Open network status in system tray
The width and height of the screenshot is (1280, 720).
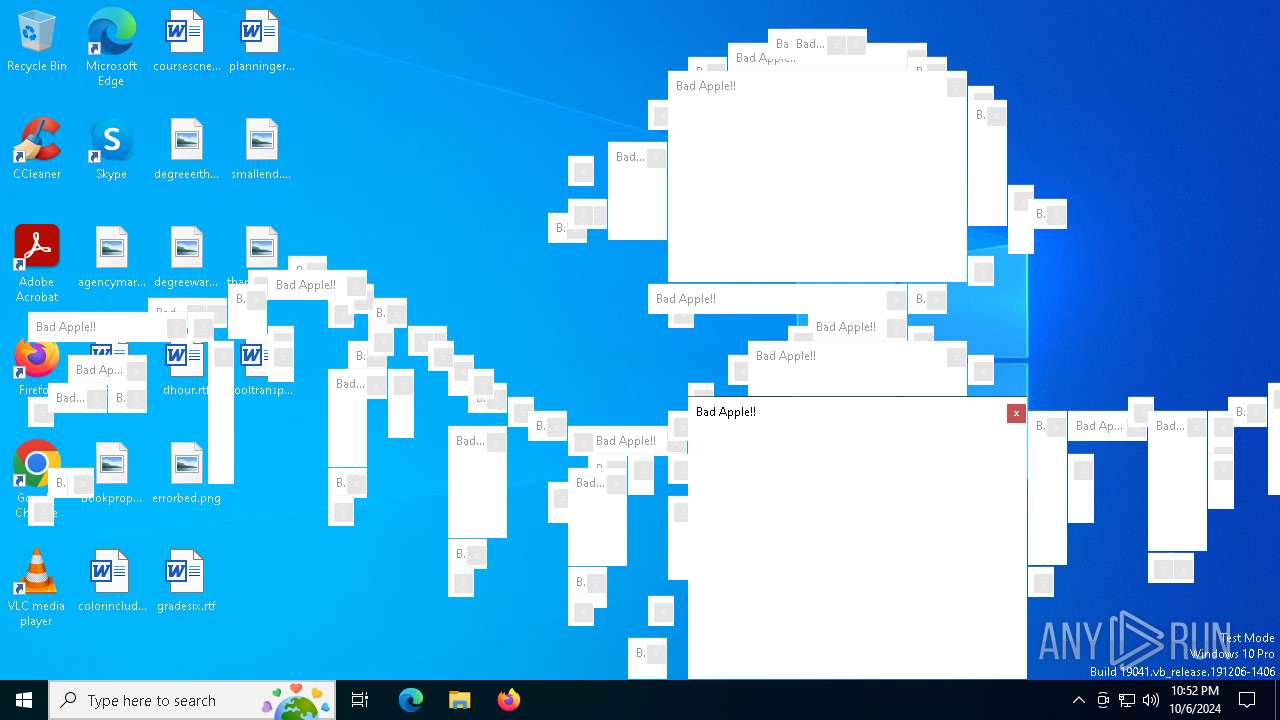[1127, 700]
